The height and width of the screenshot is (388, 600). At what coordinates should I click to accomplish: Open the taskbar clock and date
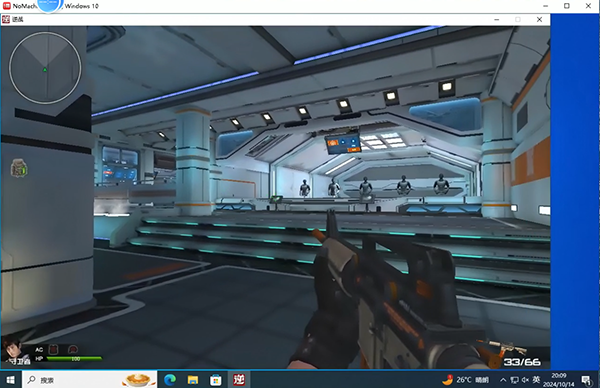(x=559, y=380)
